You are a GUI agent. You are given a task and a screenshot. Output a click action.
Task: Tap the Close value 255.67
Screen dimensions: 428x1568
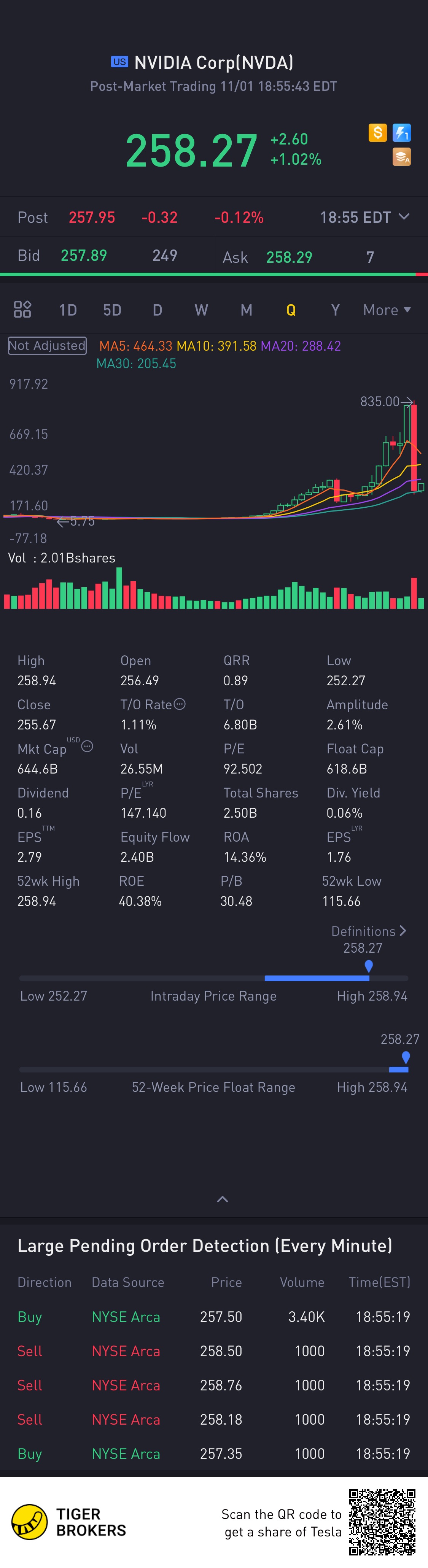click(37, 724)
